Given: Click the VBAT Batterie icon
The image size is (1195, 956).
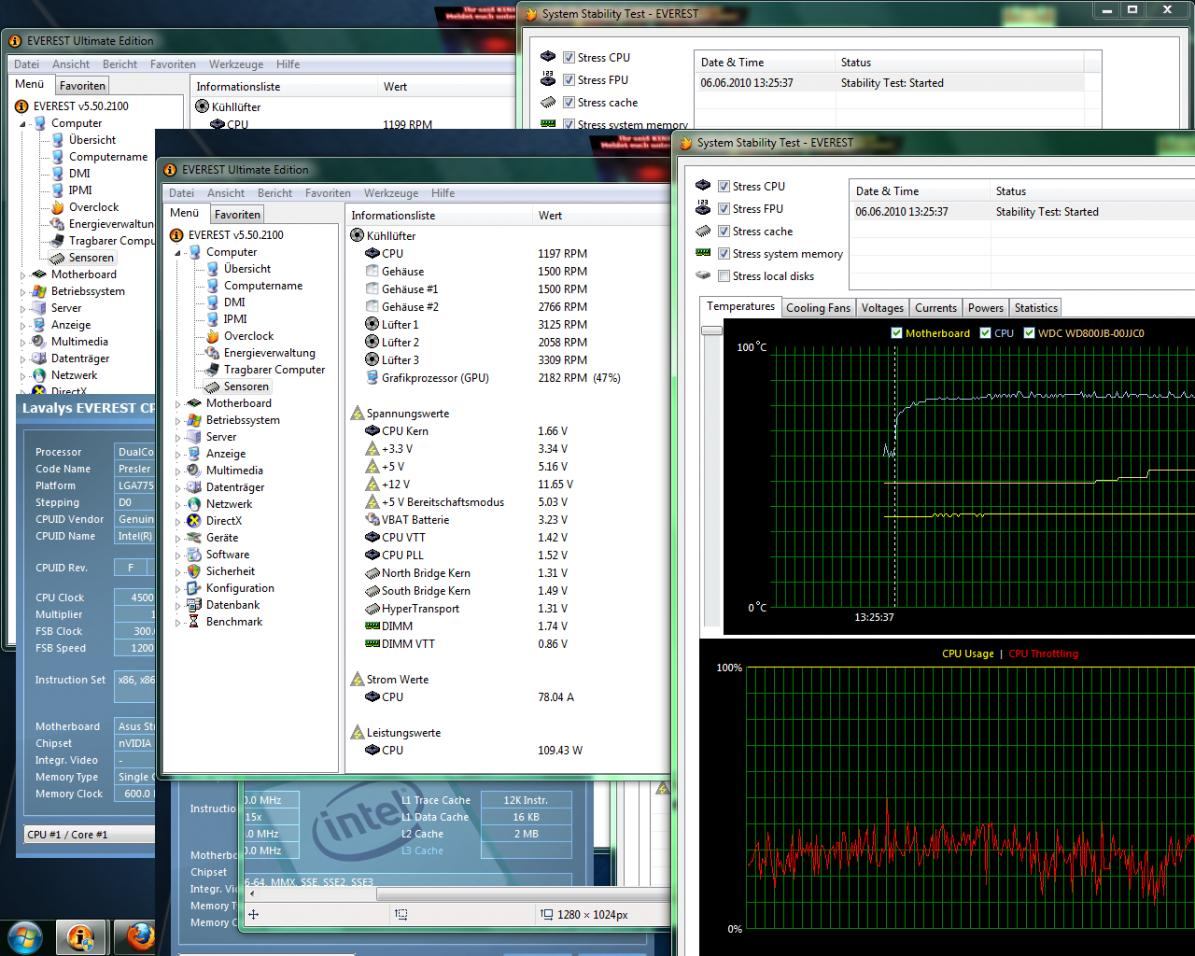Looking at the screenshot, I should pyautogui.click(x=372, y=520).
